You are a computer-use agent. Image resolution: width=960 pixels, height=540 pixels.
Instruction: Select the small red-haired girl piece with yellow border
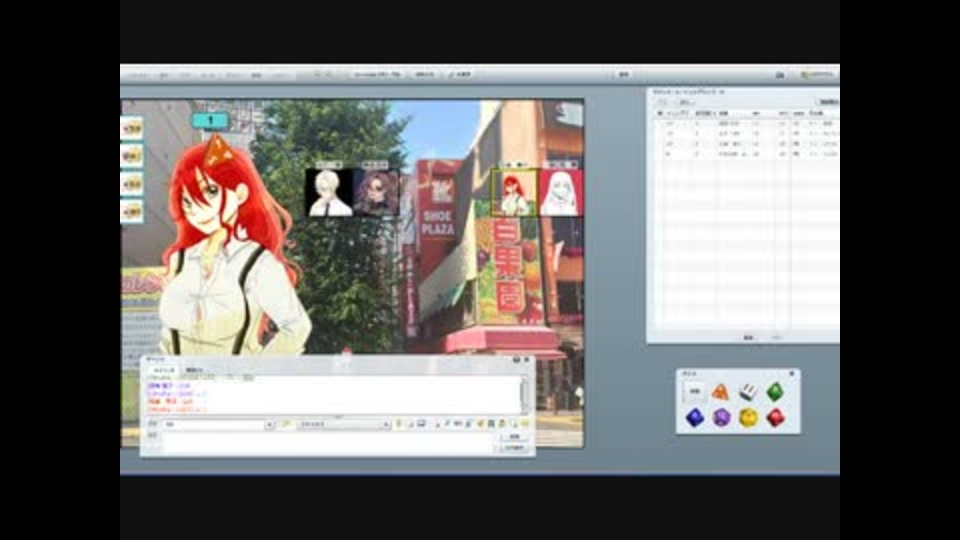point(514,193)
